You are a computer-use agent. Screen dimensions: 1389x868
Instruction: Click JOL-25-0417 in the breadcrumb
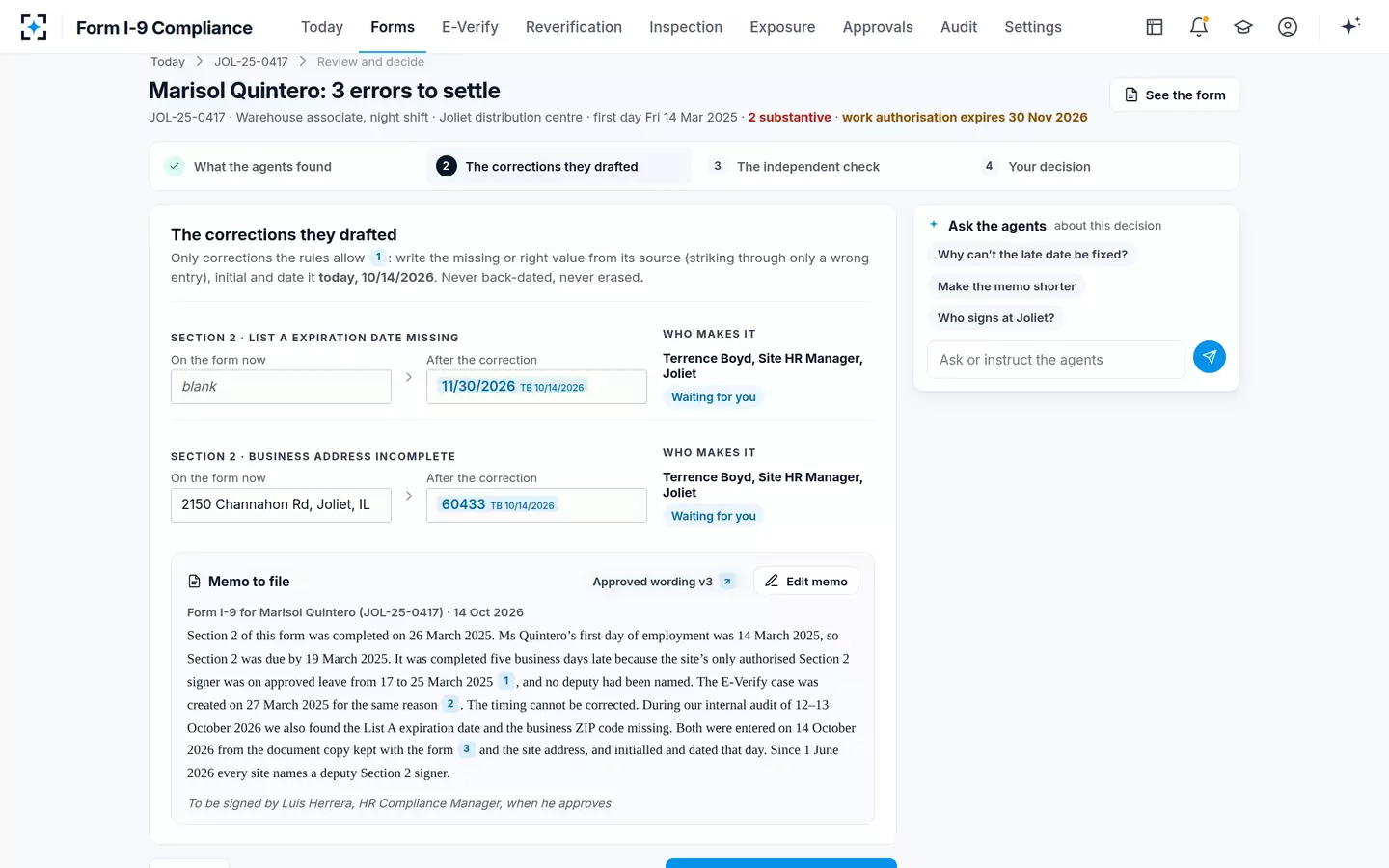(x=251, y=62)
